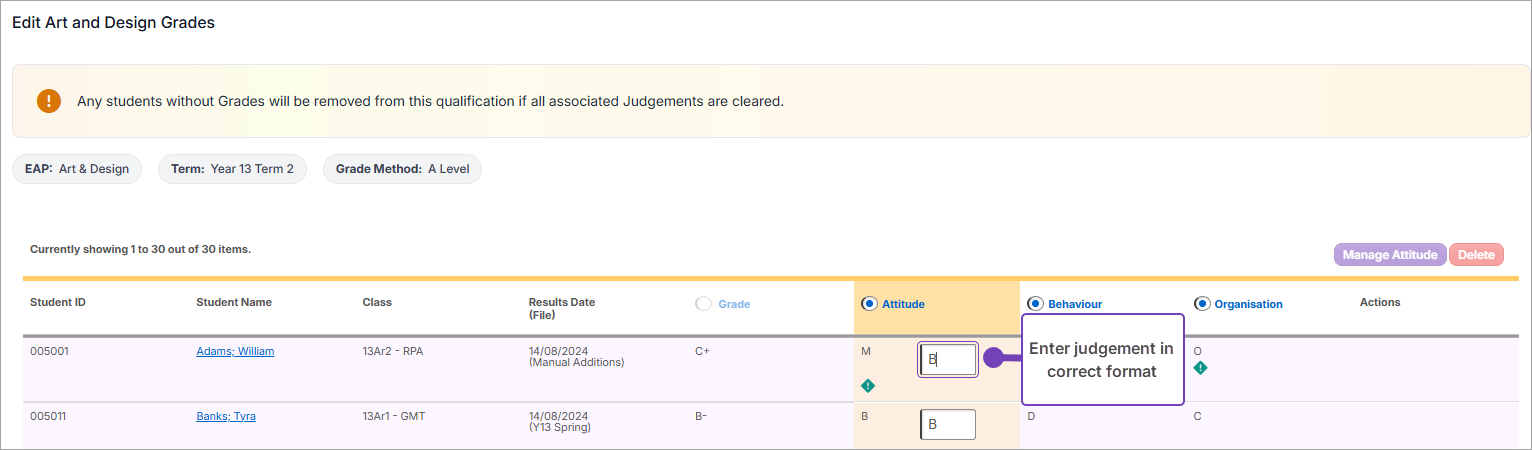Click Attitude input field for William Adams
The width and height of the screenshot is (1532, 450).
(x=948, y=360)
